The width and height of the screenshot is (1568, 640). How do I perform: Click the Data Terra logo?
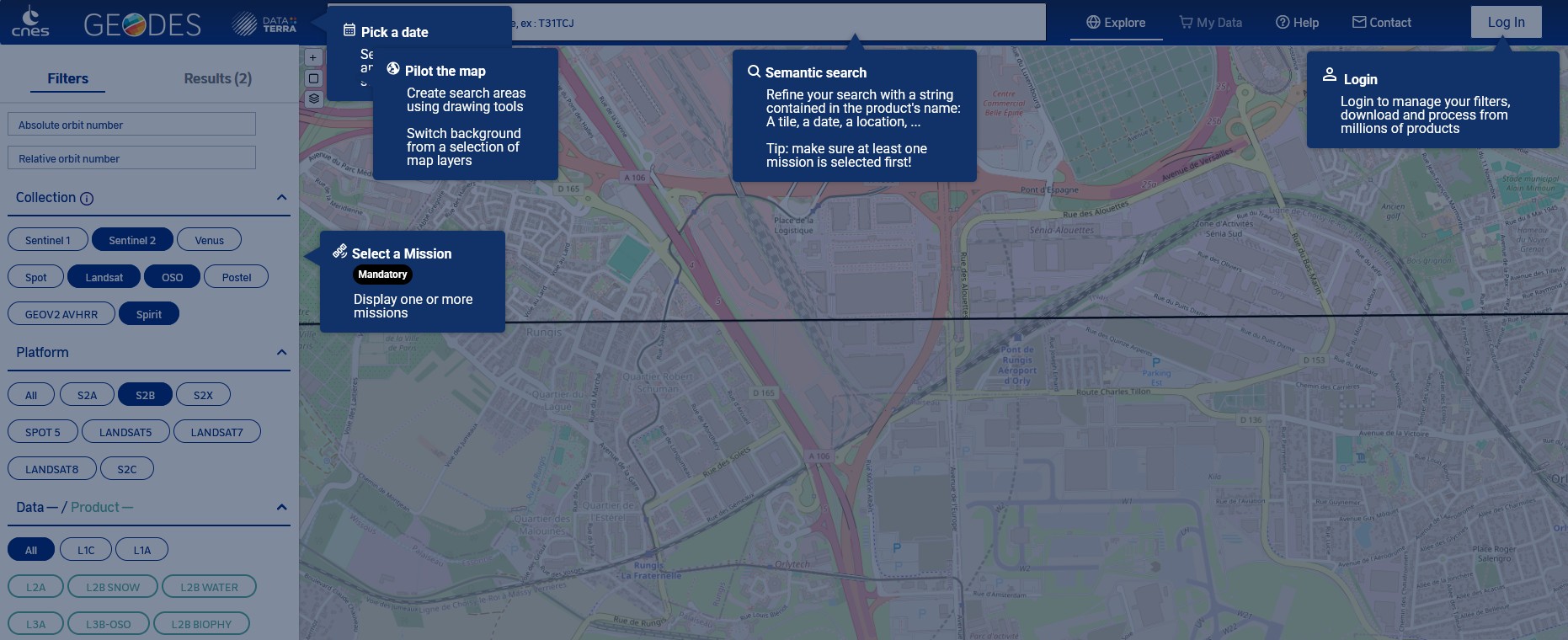tap(264, 24)
